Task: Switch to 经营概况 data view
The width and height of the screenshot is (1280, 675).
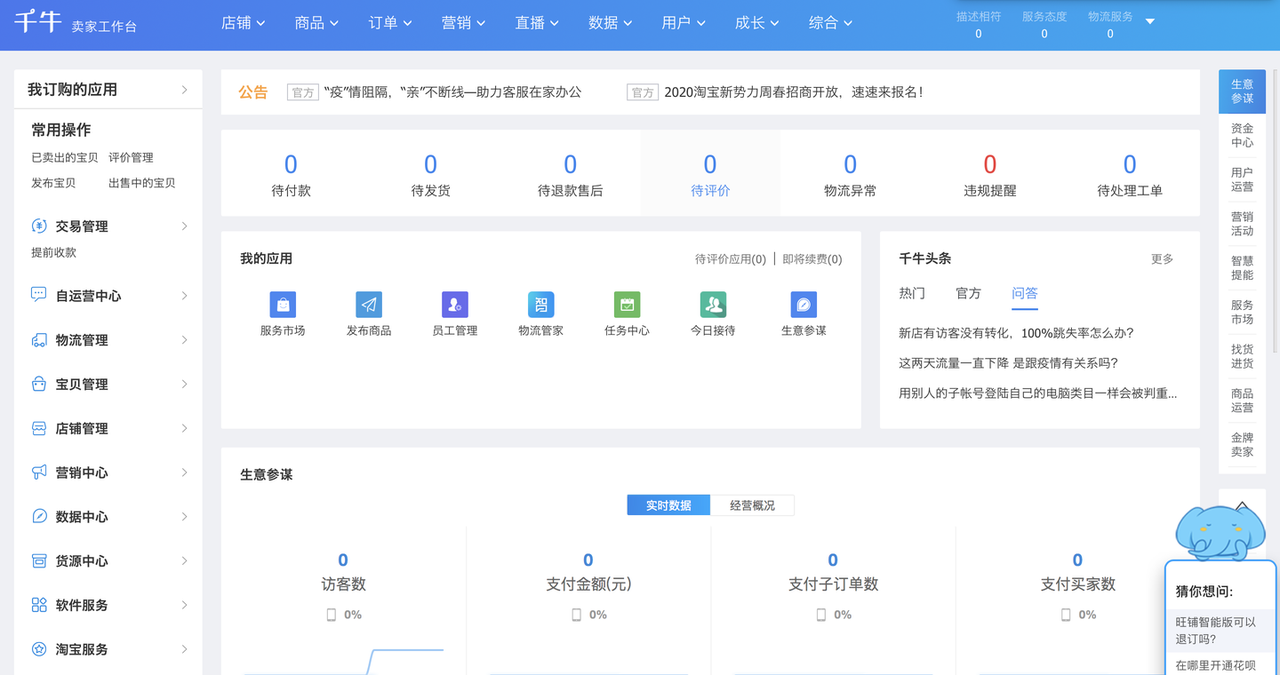Action: point(752,505)
